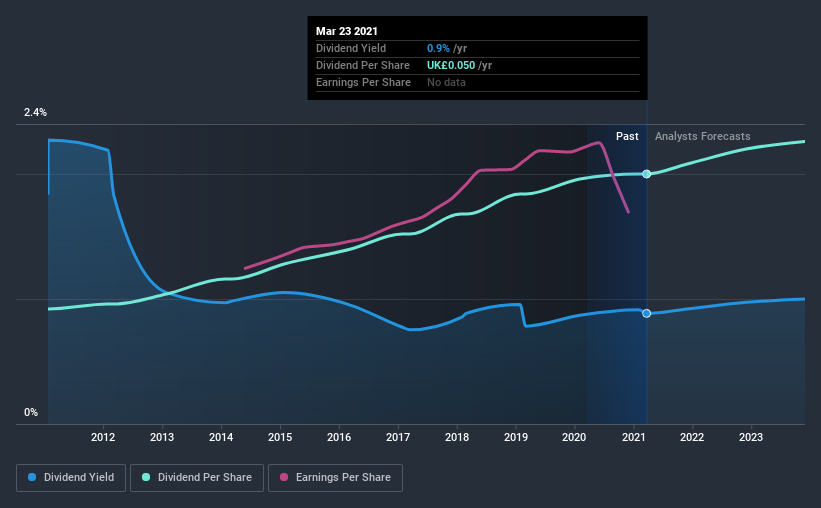Click the Mar 23 2021 tooltip date

click(x=347, y=31)
